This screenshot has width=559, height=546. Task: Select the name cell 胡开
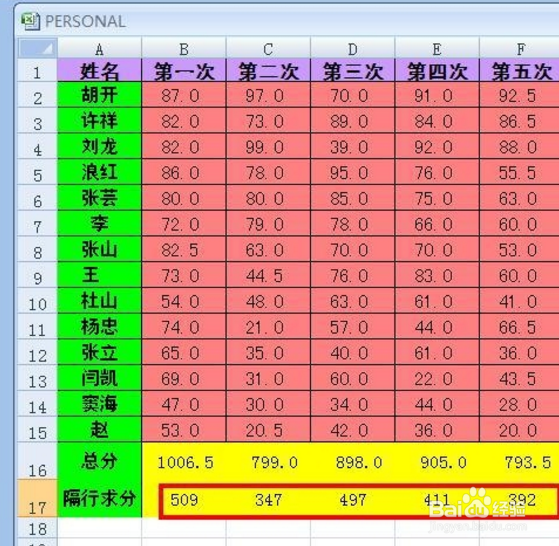click(x=99, y=95)
